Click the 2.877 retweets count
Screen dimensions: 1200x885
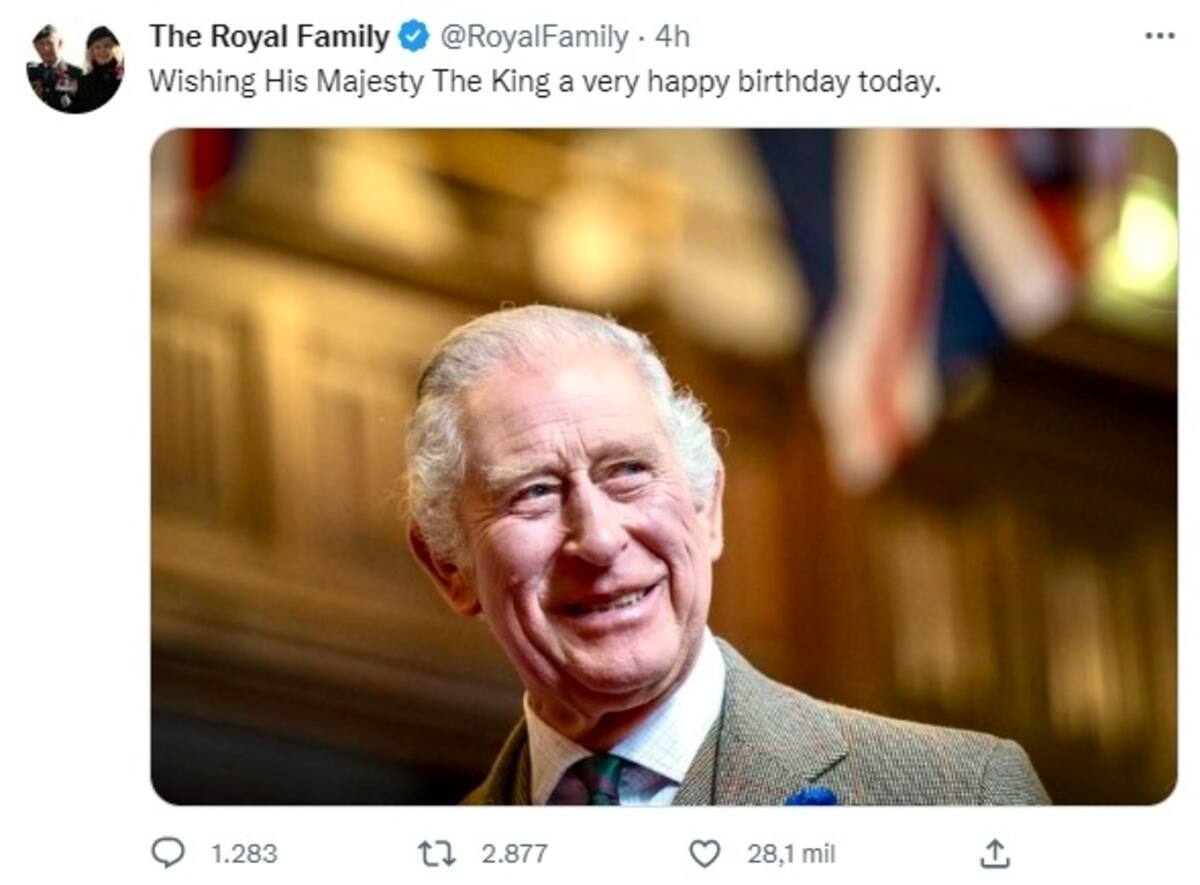click(514, 854)
